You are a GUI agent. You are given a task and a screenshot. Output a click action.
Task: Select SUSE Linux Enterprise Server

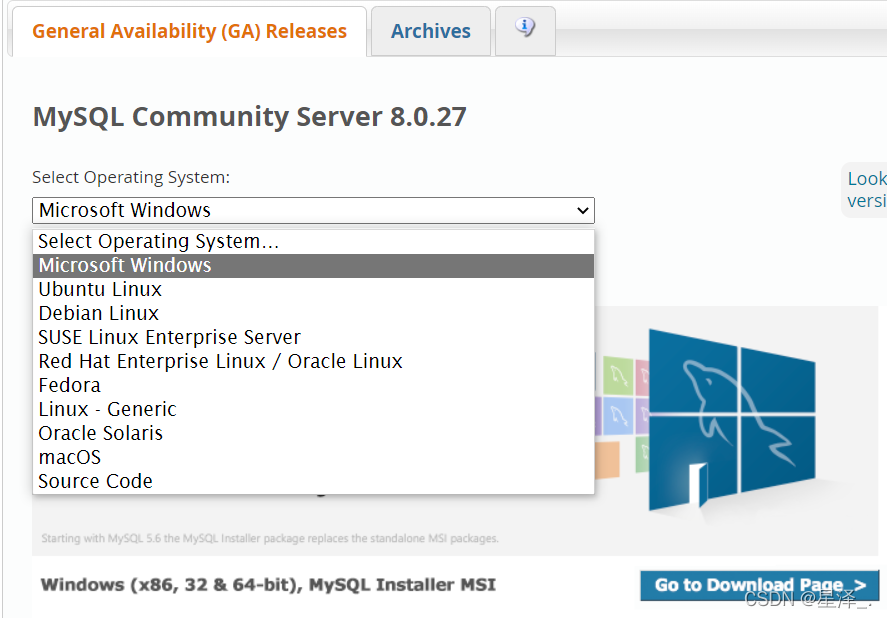click(169, 337)
